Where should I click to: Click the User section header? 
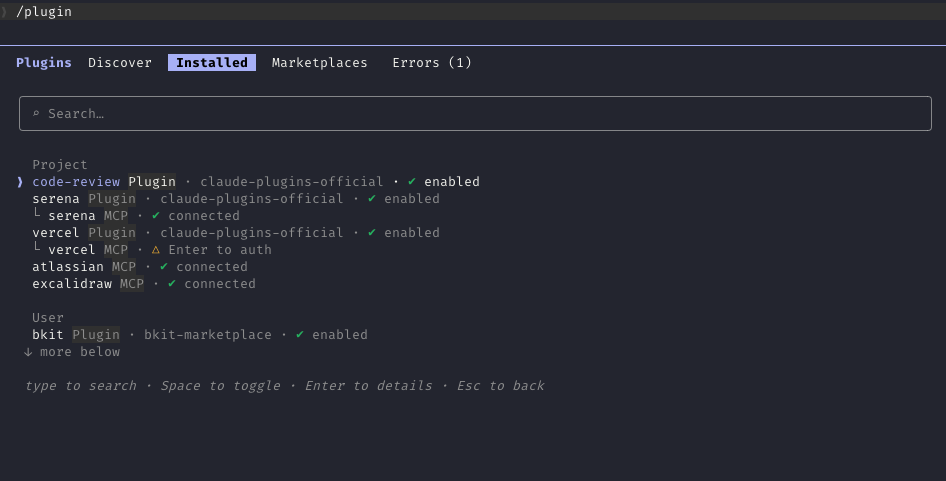(x=48, y=317)
